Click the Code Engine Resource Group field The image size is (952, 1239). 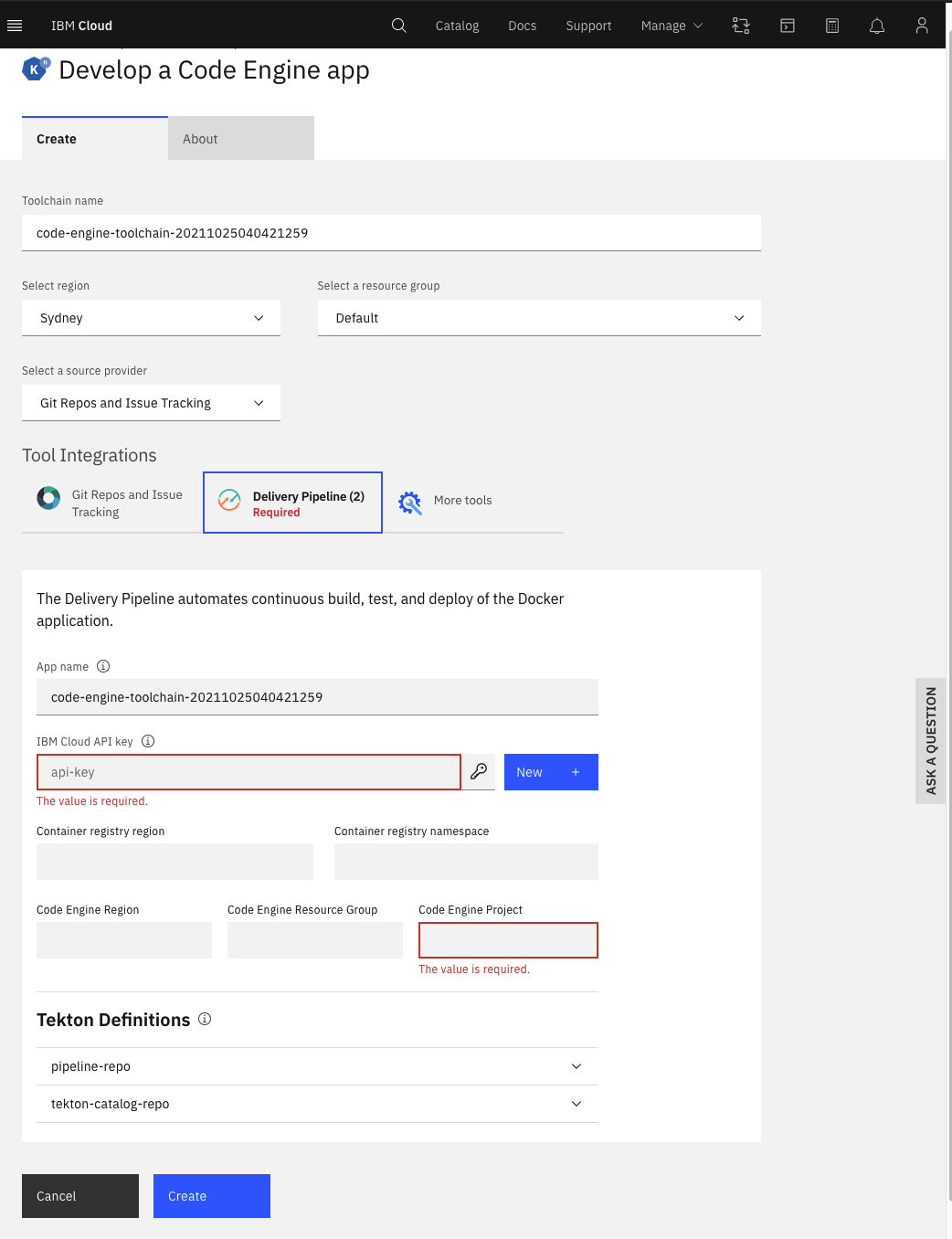(315, 940)
